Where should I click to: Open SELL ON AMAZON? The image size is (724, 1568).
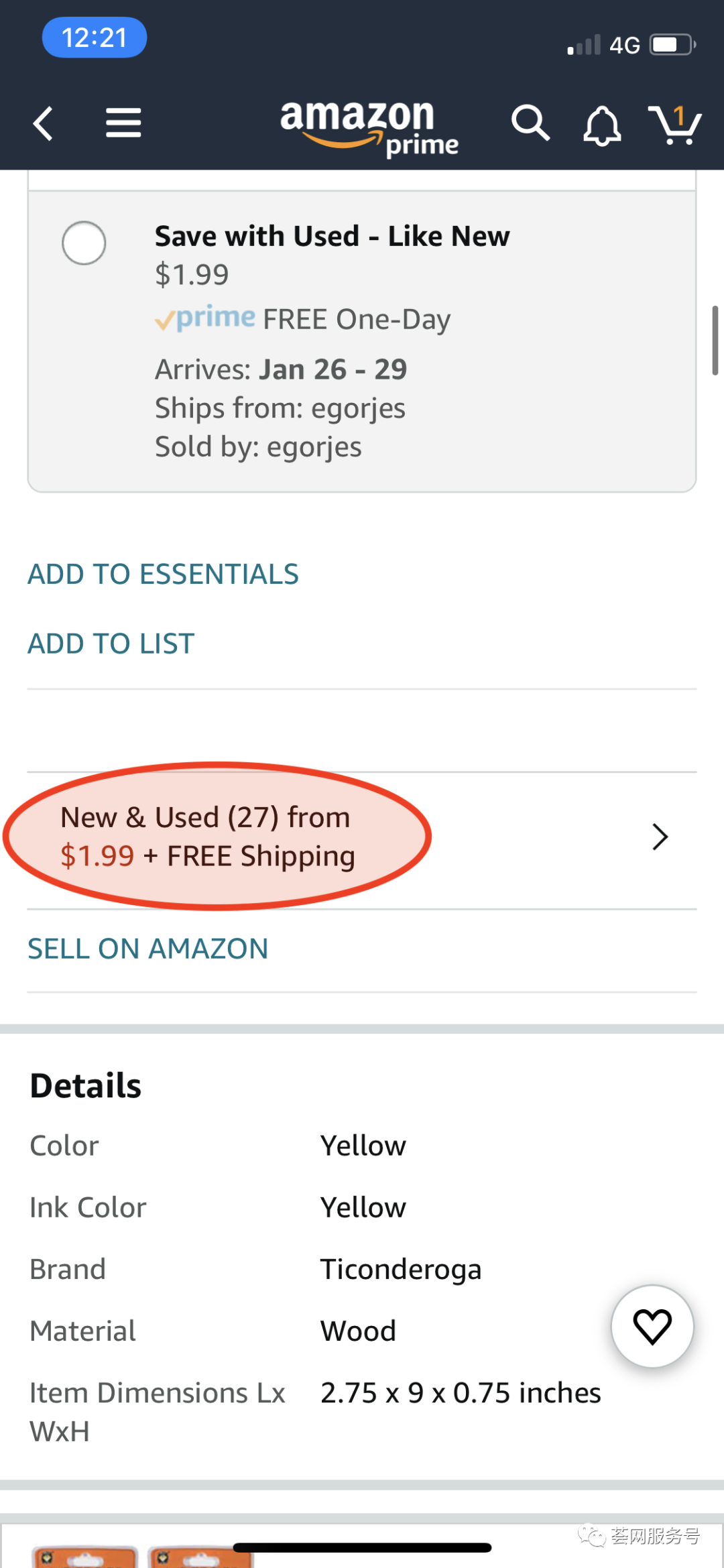click(147, 948)
